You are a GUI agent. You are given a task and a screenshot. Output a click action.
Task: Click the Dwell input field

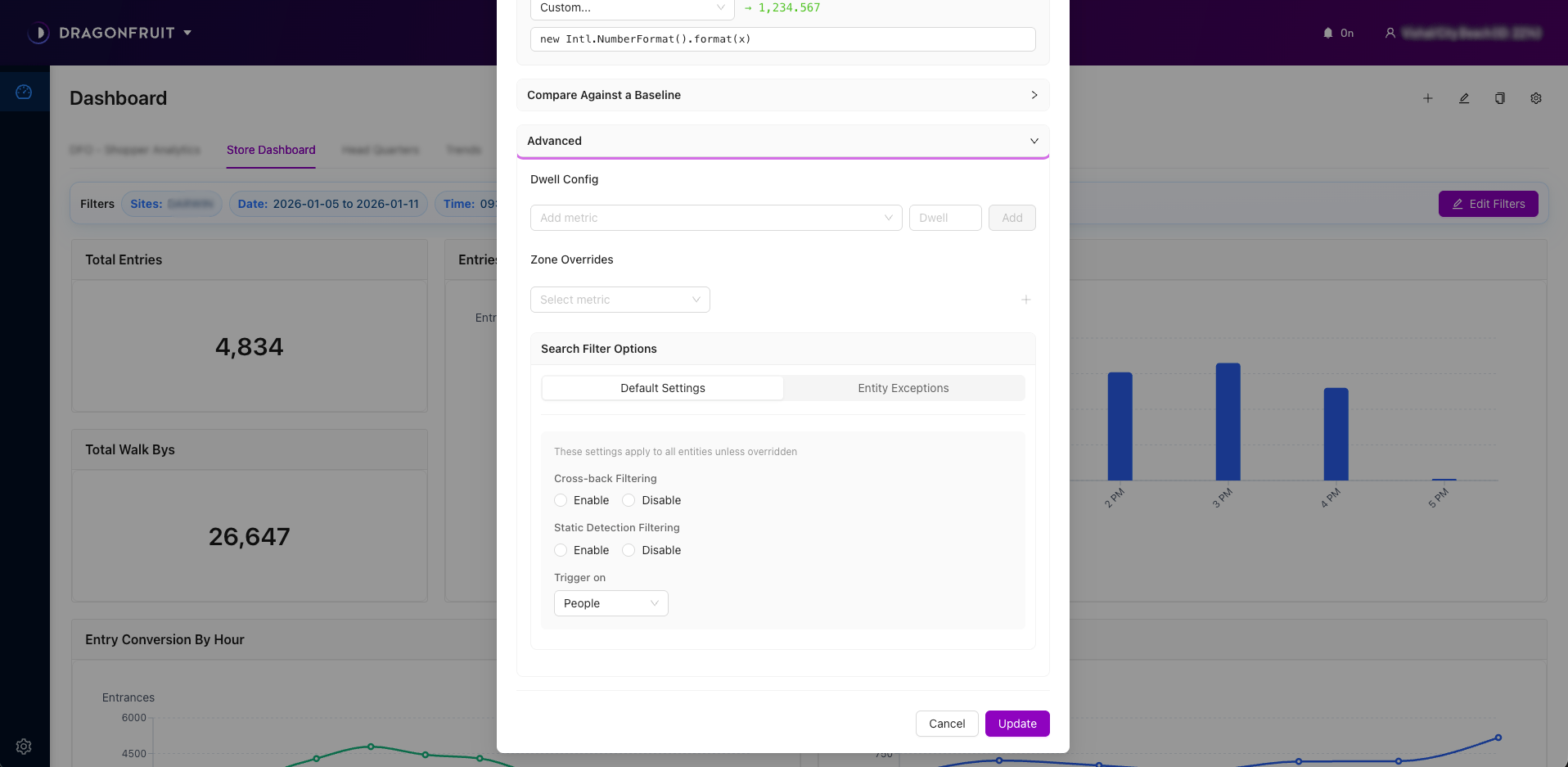(x=944, y=218)
